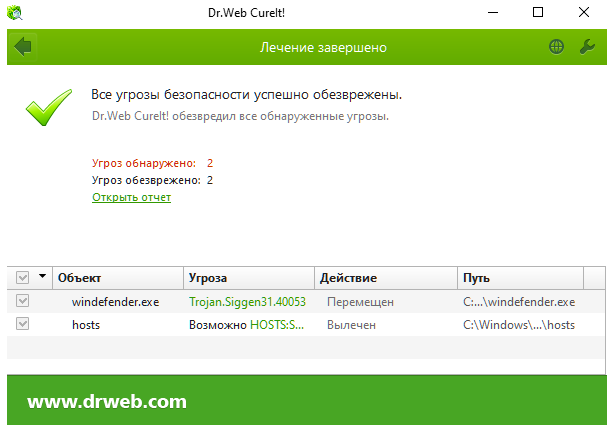
Task: Click 'Угроз обезврежено: 2' text
Action: point(152,180)
